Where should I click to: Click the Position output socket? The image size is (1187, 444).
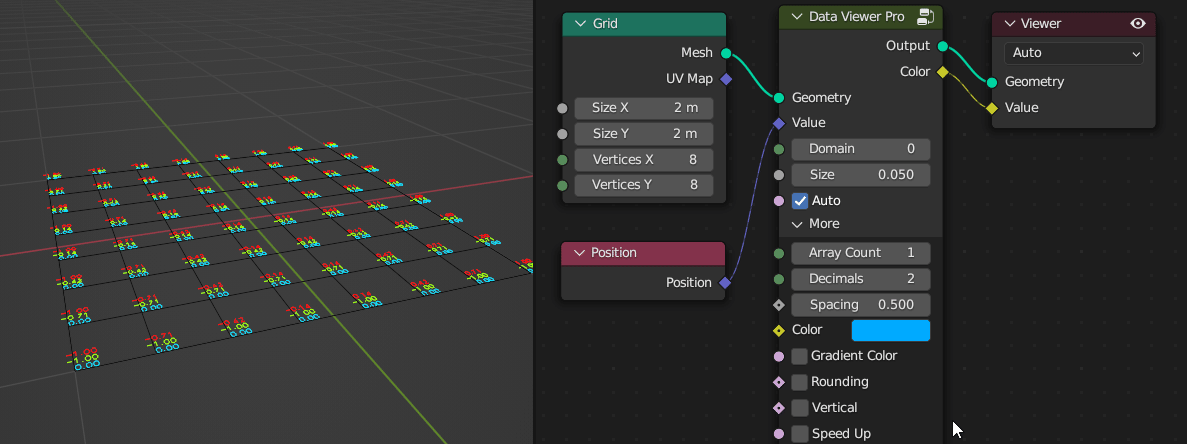click(x=725, y=283)
